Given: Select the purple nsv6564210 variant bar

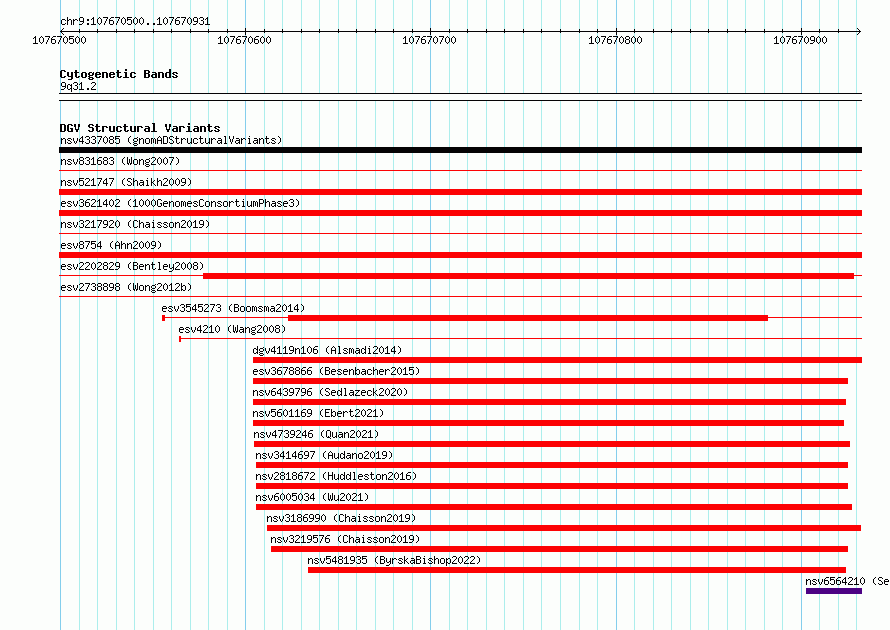Looking at the screenshot, I should click(834, 591).
